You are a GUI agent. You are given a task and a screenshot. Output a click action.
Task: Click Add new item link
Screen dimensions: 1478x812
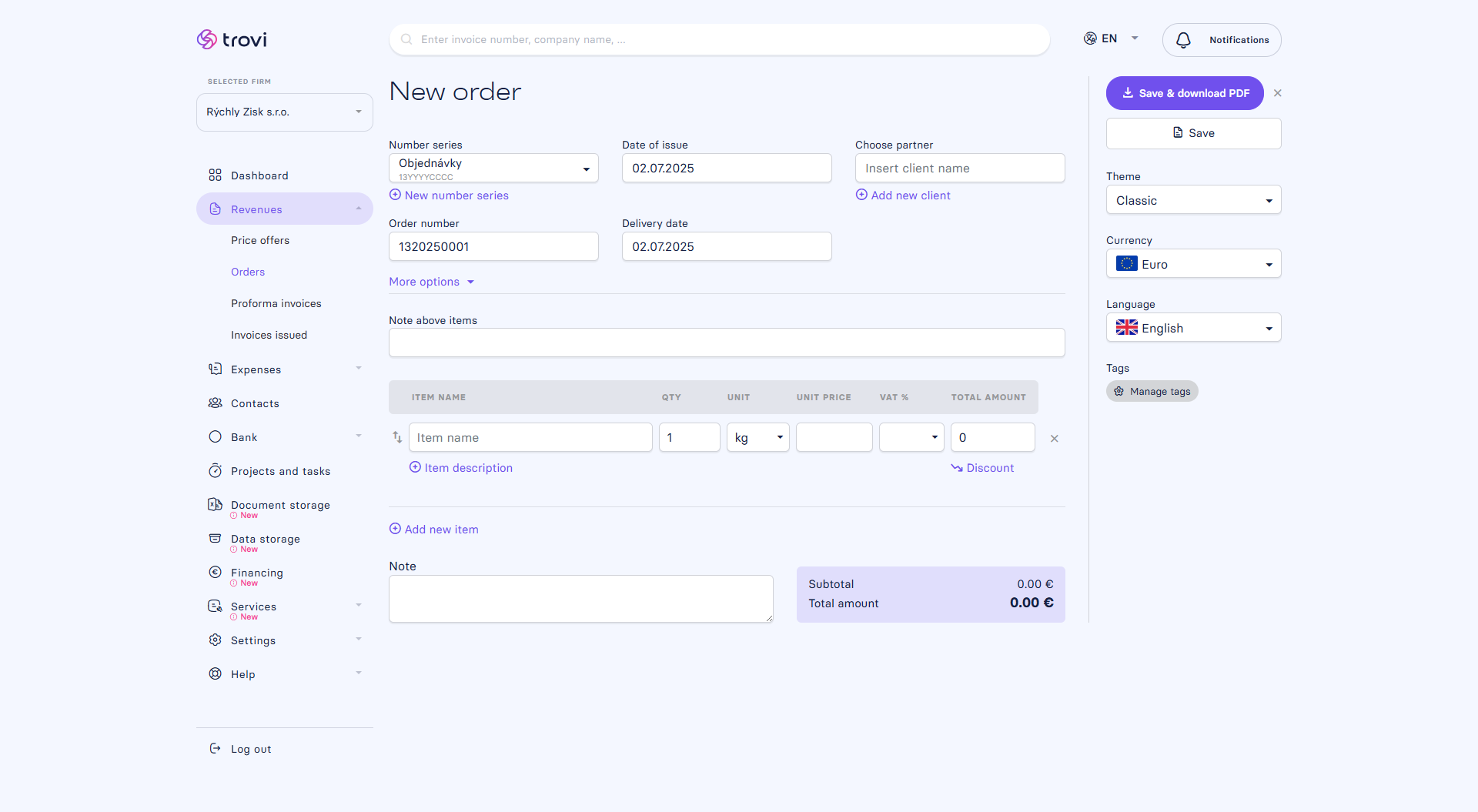434,530
